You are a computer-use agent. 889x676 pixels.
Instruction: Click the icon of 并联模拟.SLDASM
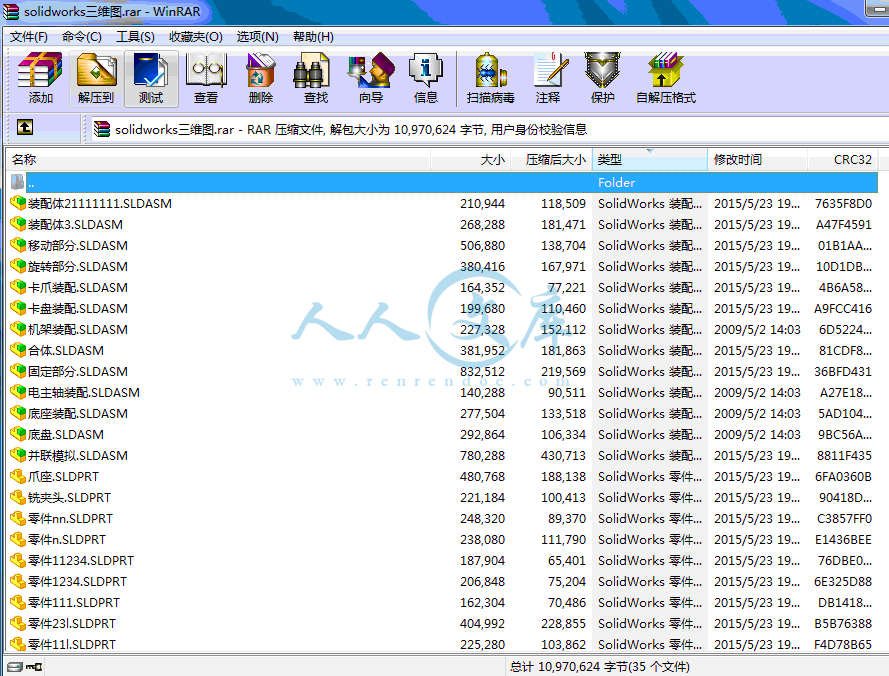coord(18,455)
